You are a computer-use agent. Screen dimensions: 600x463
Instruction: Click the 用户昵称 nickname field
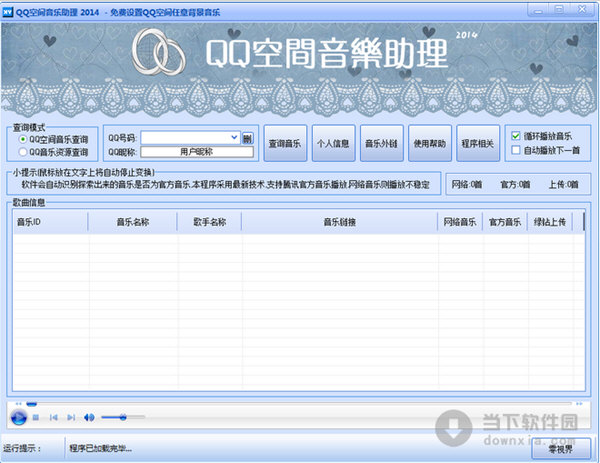click(x=197, y=152)
